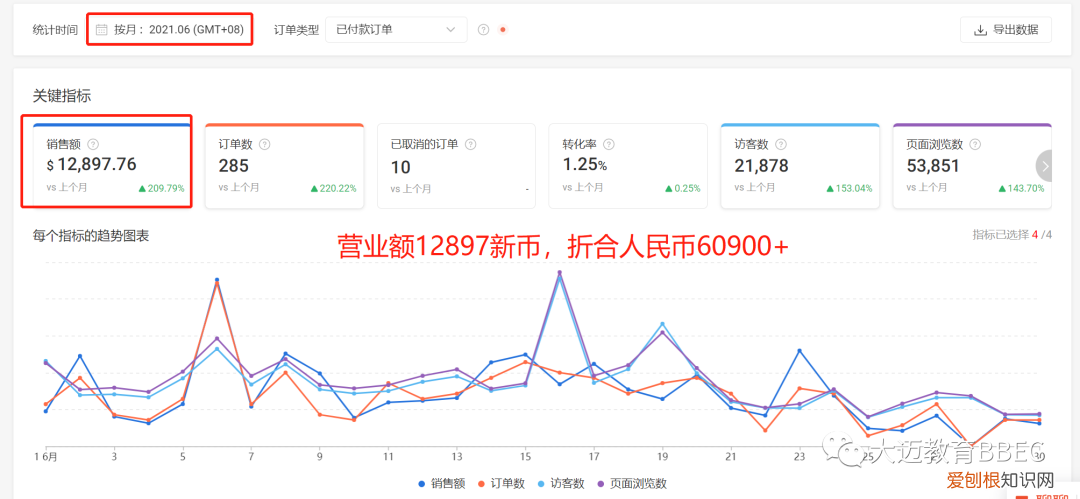Open the 2021.06 monthly date range field
The image size is (1080, 499).
tap(169, 30)
